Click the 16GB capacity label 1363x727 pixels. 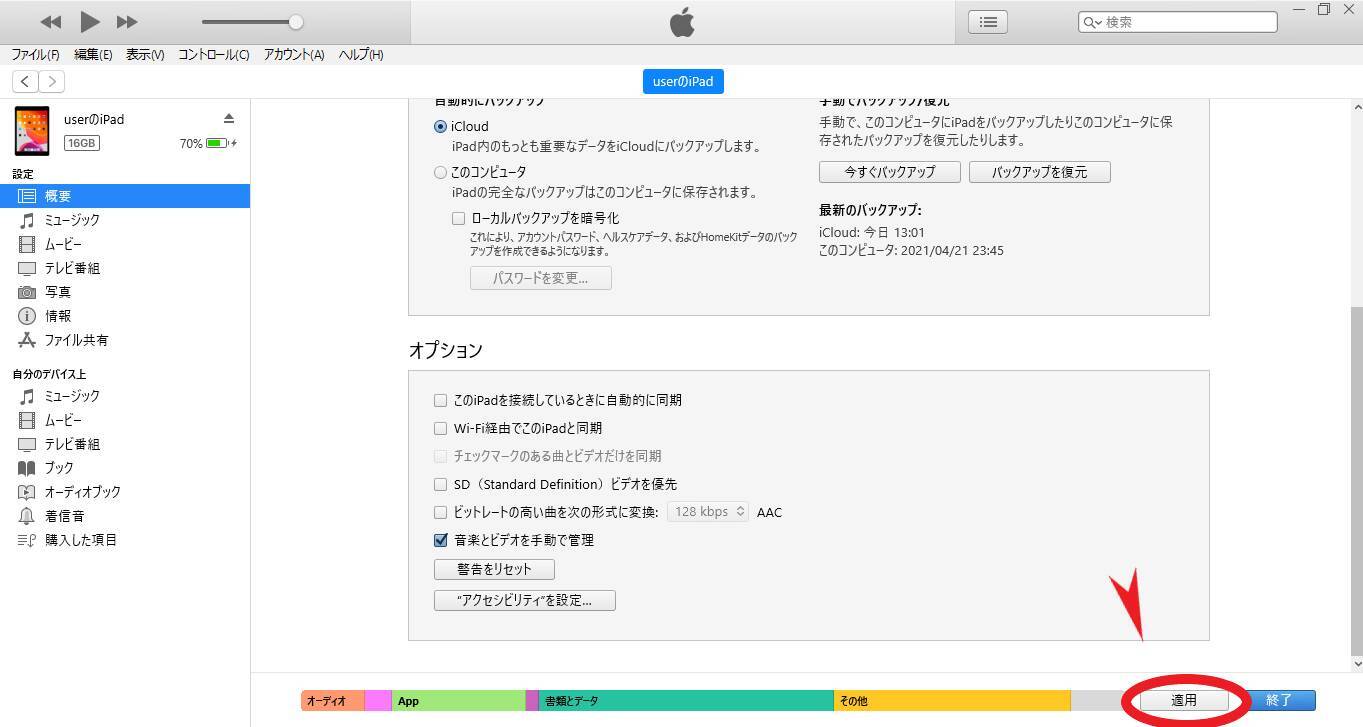tap(82, 143)
